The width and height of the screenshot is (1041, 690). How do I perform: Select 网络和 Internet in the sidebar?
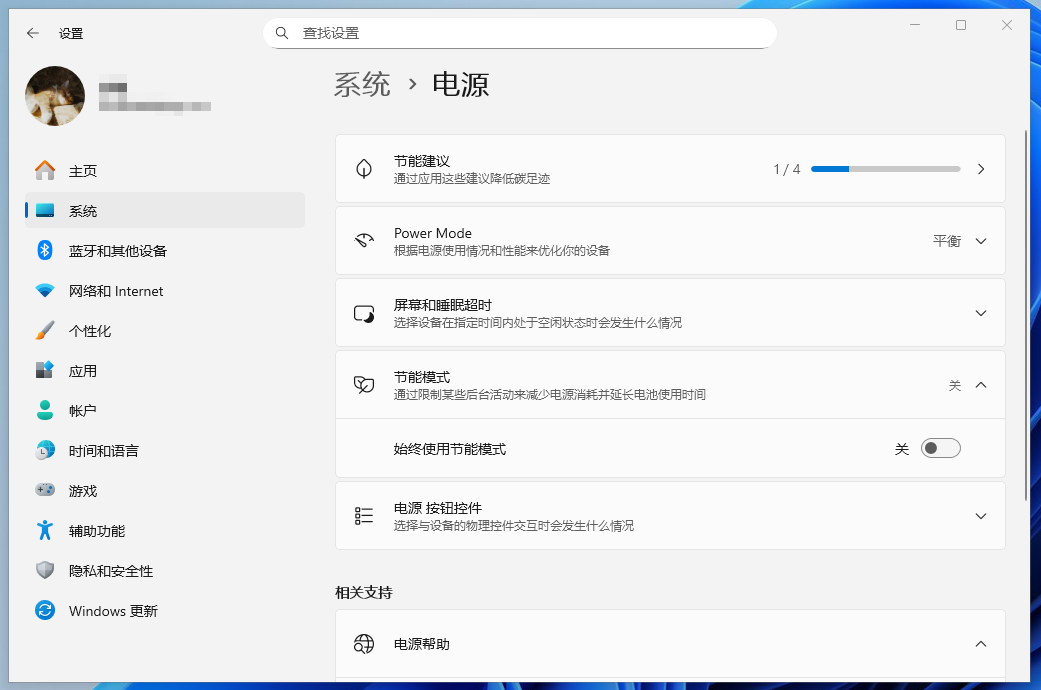(165, 291)
